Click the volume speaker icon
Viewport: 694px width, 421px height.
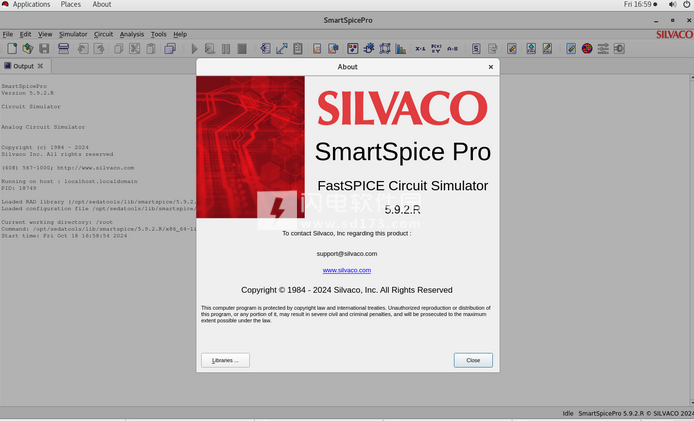pos(672,4)
